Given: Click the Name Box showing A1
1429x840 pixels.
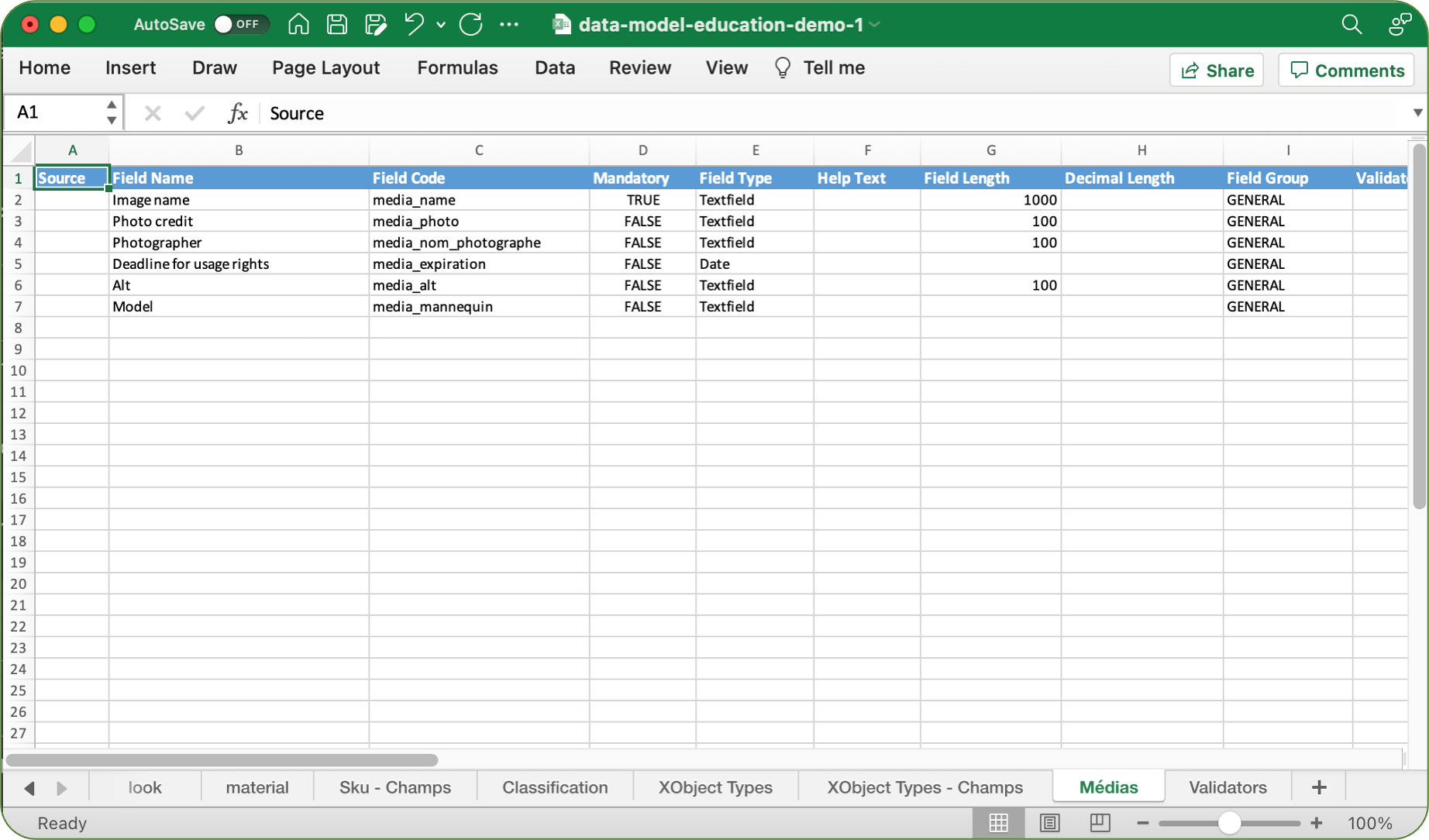Looking at the screenshot, I should click(x=54, y=113).
